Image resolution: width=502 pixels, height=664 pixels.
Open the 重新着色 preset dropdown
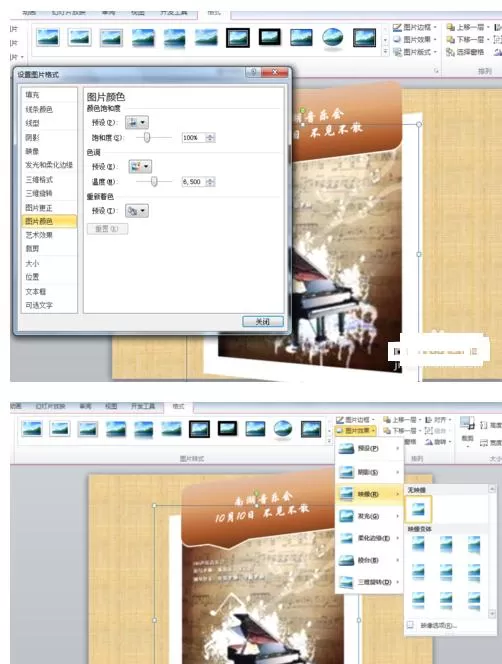pyautogui.click(x=137, y=210)
